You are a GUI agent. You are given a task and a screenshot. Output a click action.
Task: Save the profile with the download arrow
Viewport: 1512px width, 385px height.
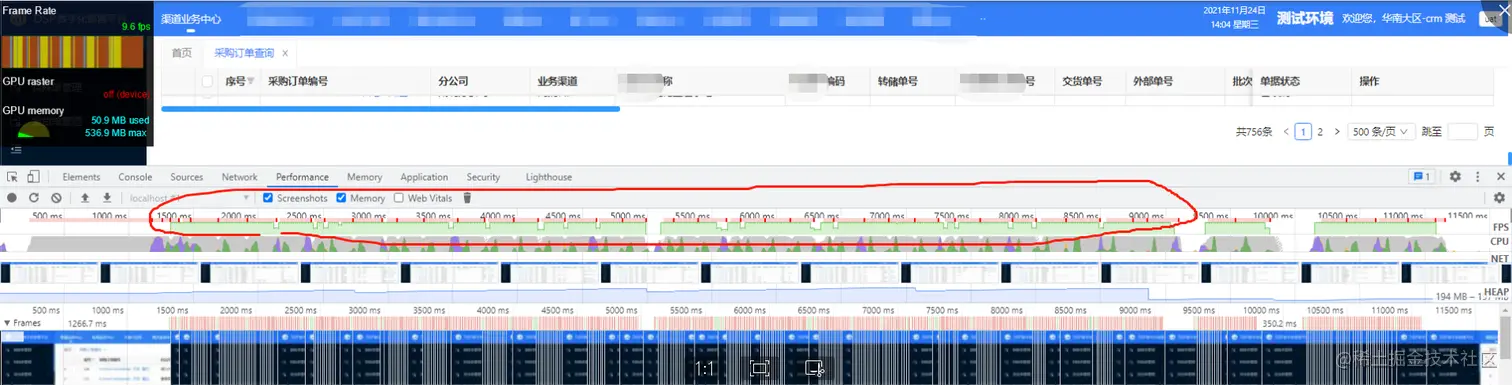pyautogui.click(x=106, y=198)
